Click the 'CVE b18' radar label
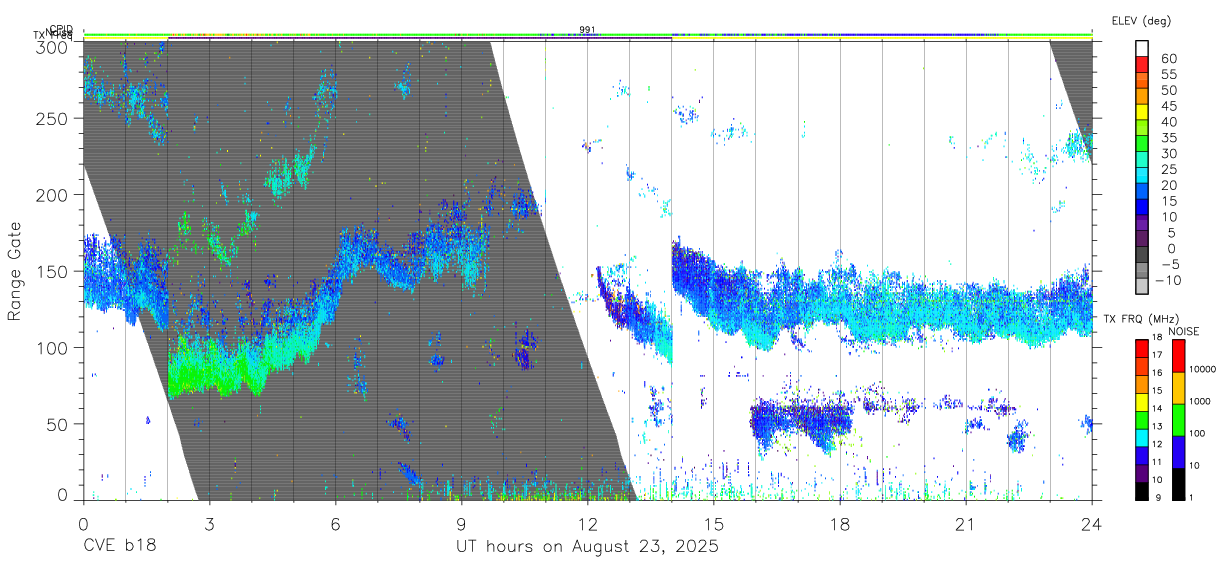Viewport: 1228px width, 567px height. click(x=119, y=547)
